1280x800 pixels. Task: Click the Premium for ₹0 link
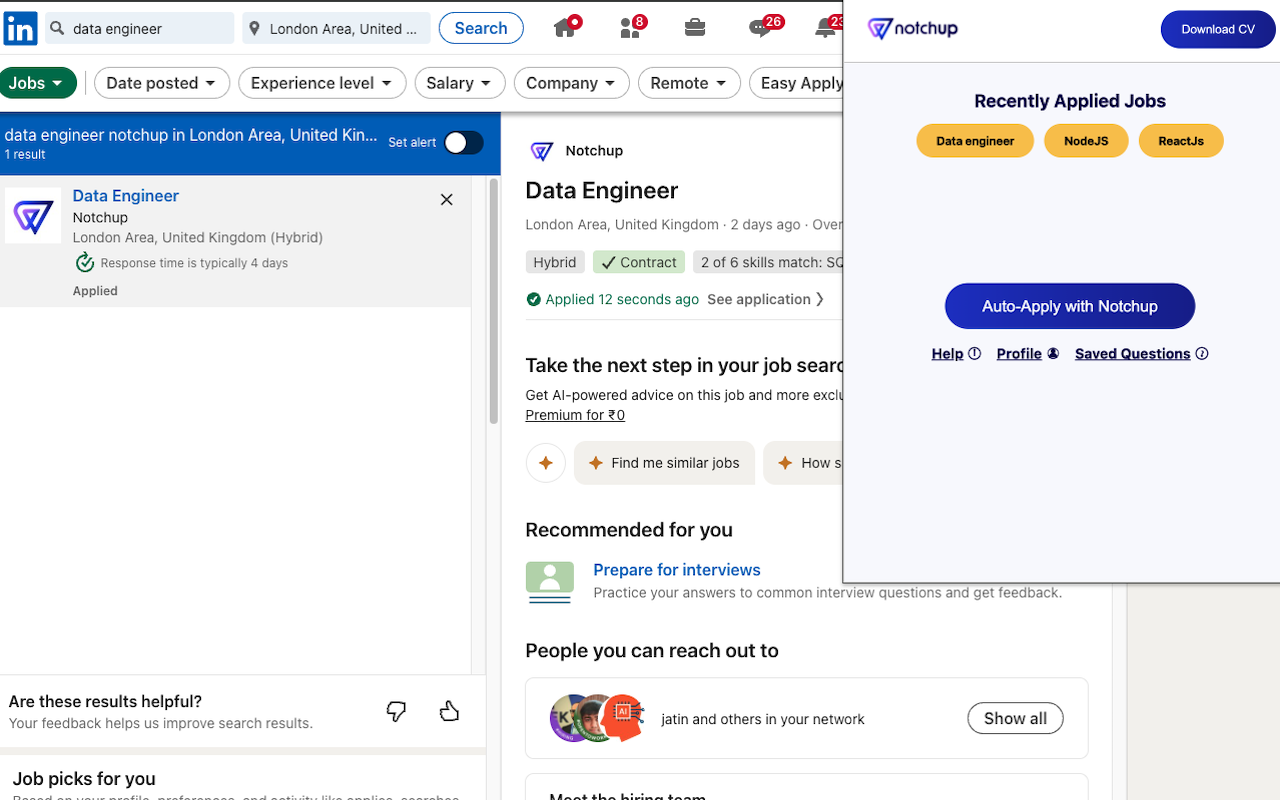575,415
